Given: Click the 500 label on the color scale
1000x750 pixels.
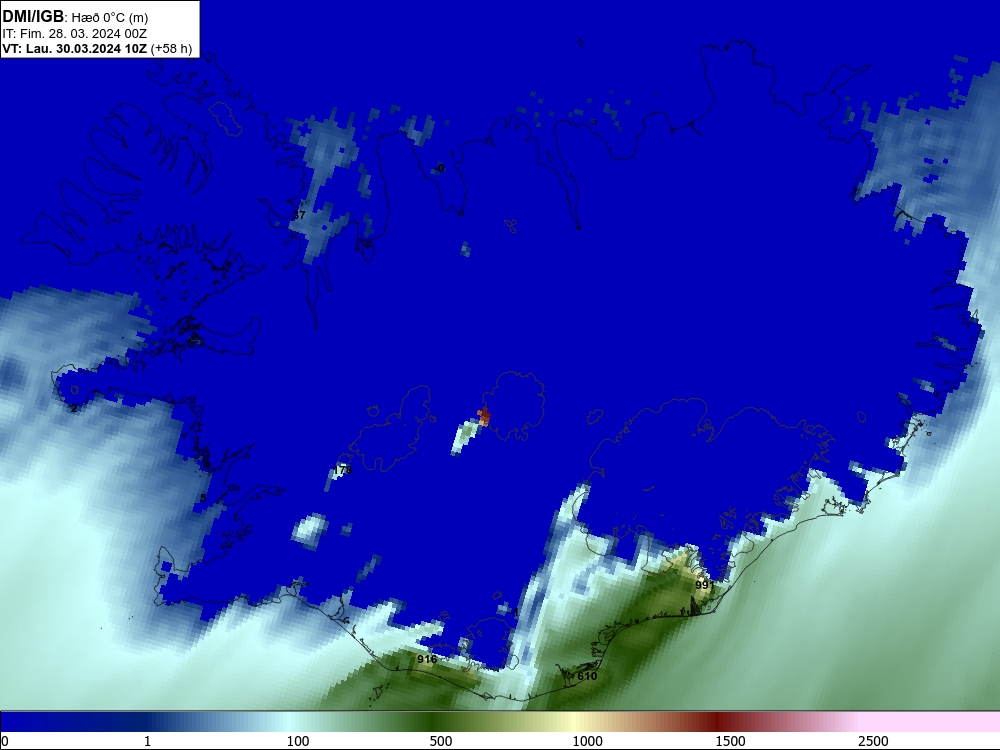Looking at the screenshot, I should tap(441, 741).
